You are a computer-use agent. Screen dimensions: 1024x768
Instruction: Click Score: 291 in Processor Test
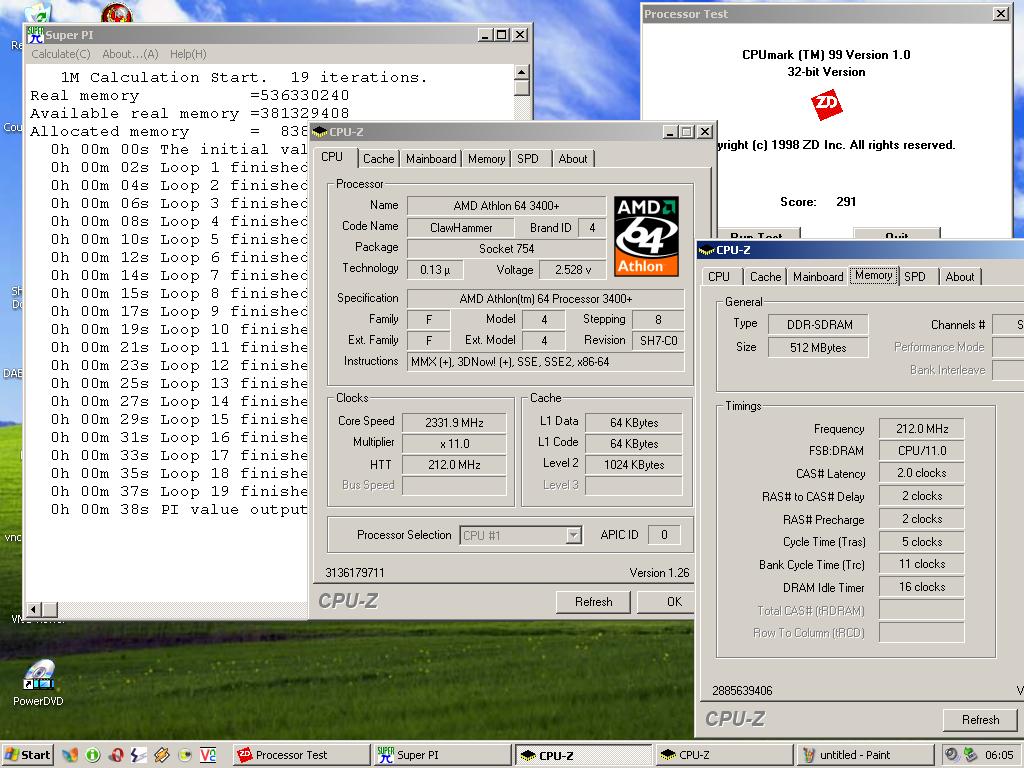pos(818,202)
